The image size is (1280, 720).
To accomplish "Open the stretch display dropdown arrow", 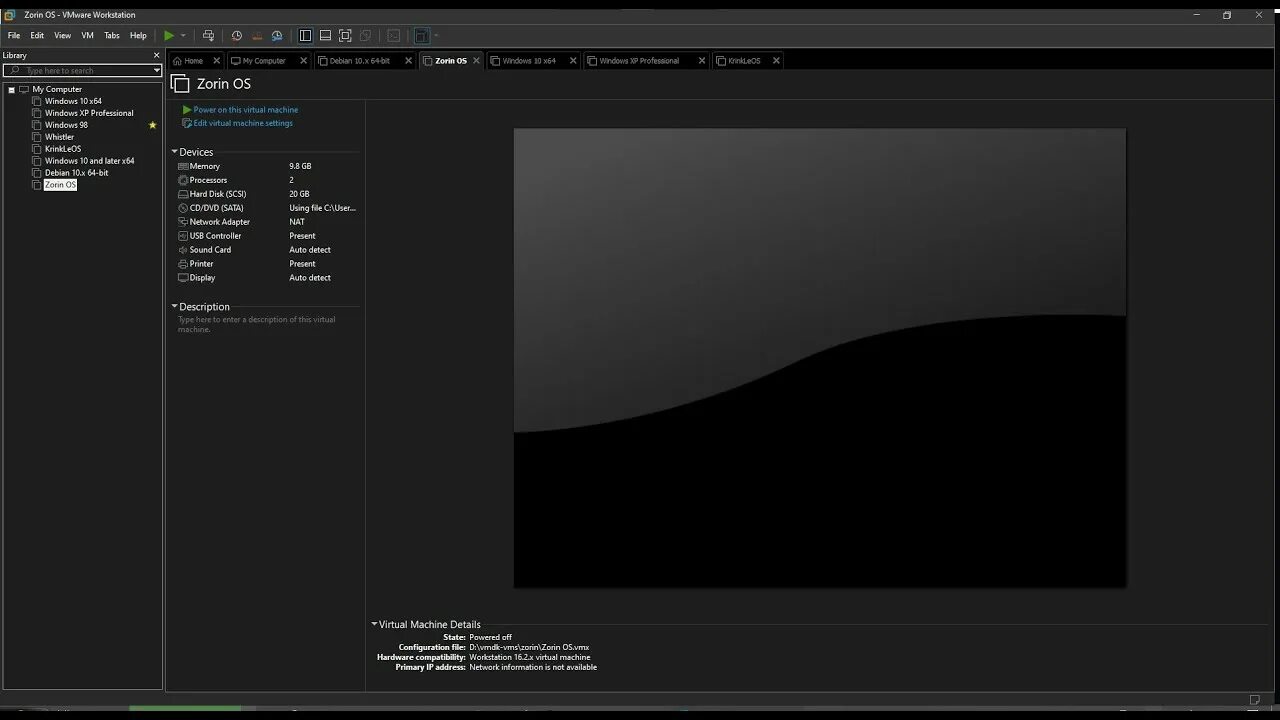I will (x=436, y=35).
